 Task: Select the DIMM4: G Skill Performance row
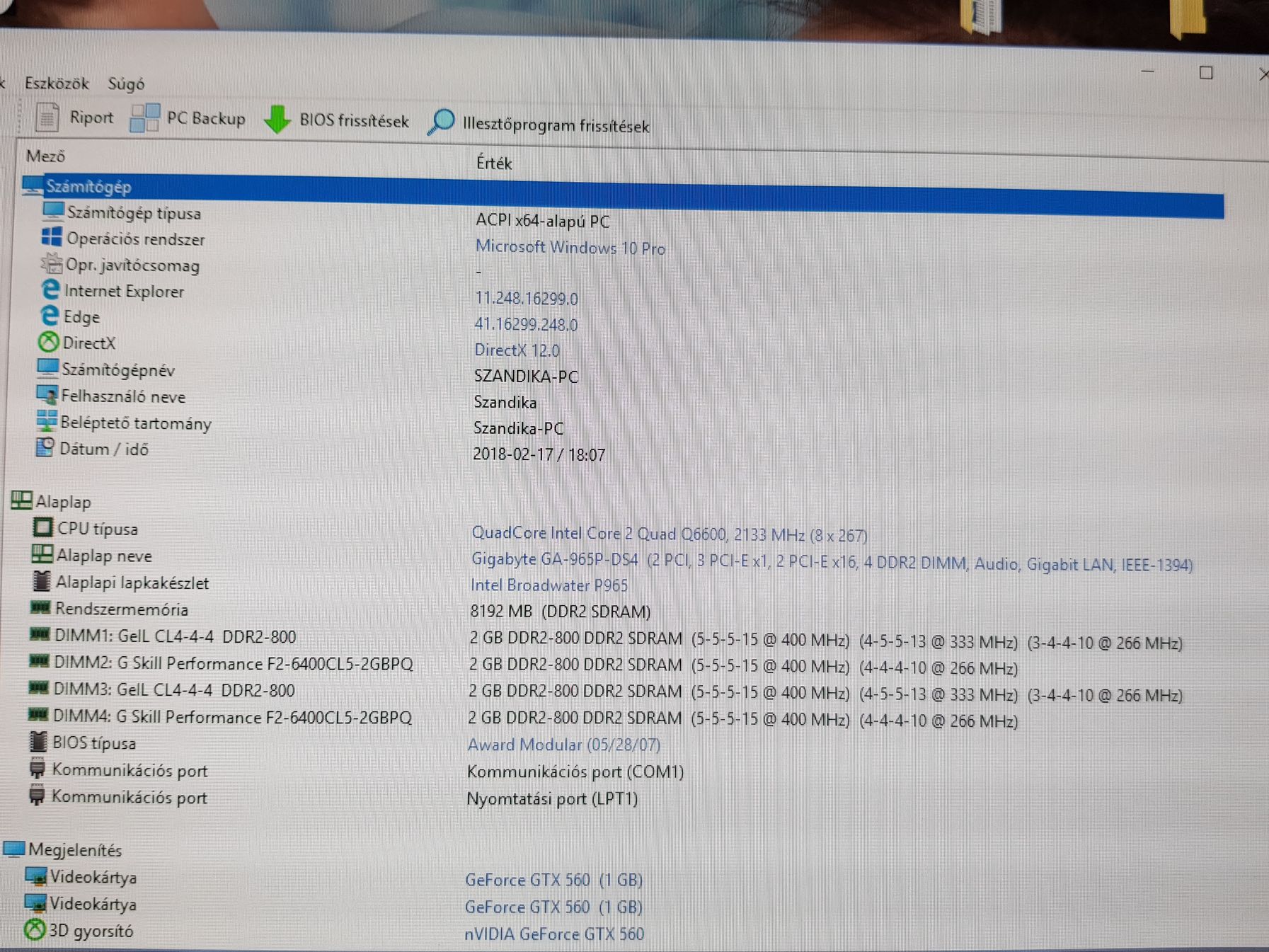coord(523,719)
